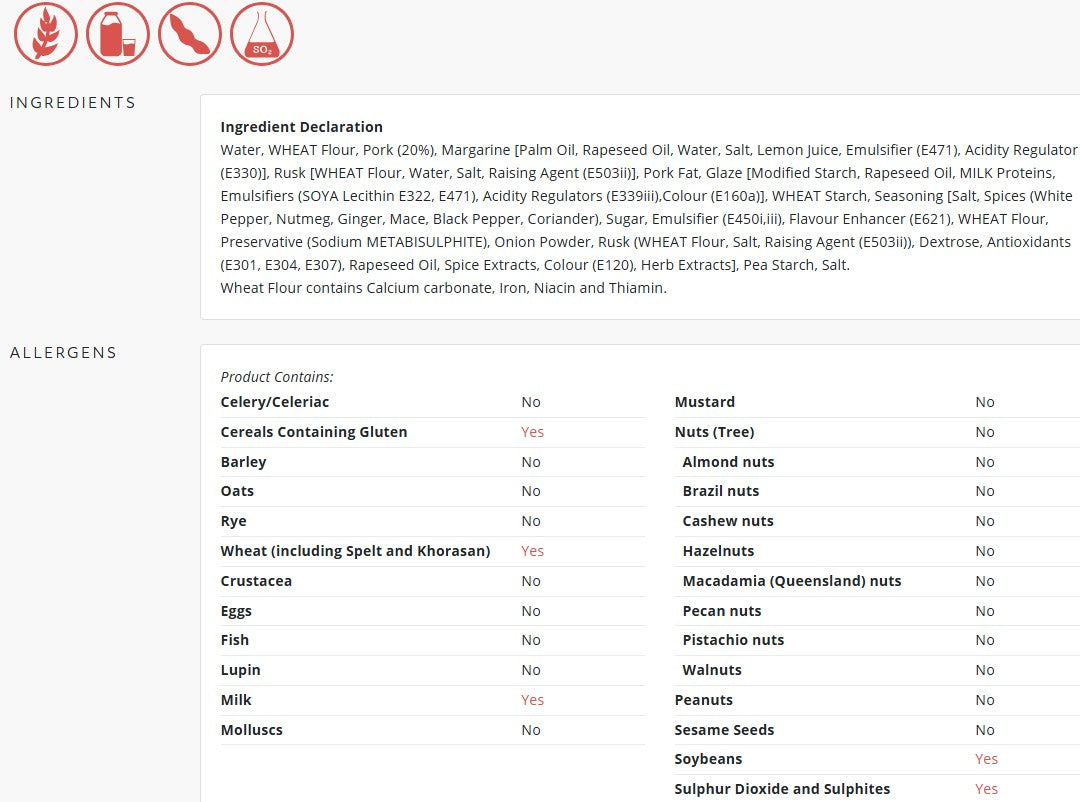Click Yes value beside Soybeans

(986, 759)
